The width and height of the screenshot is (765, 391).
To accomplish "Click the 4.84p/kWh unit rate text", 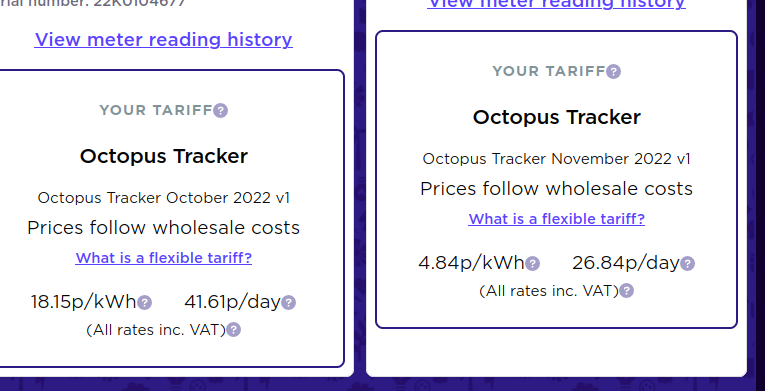I will [471, 263].
